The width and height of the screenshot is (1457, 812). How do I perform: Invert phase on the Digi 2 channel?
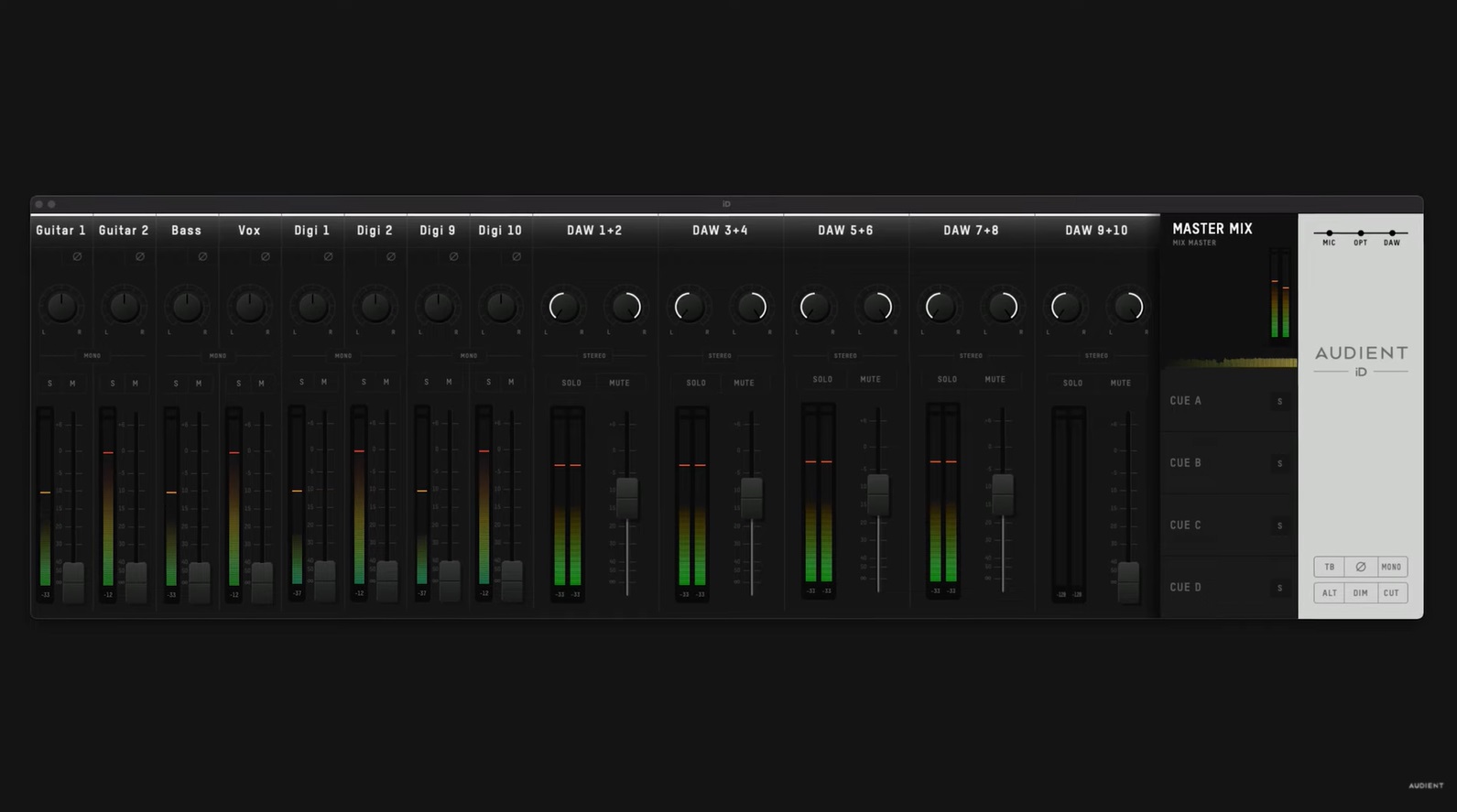coord(391,256)
